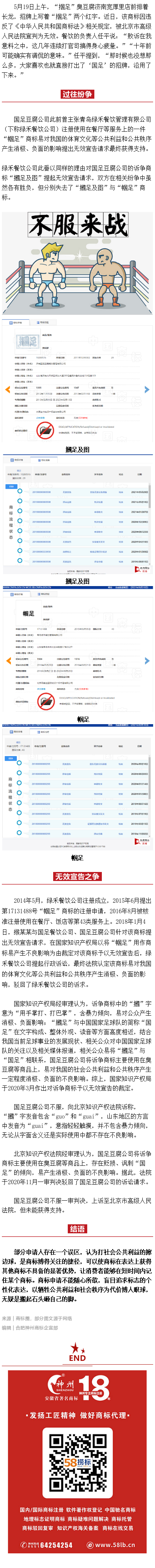Click the red 过往纷争 section heading
This screenshot has width=155, height=1568.
pyautogui.click(x=77, y=94)
